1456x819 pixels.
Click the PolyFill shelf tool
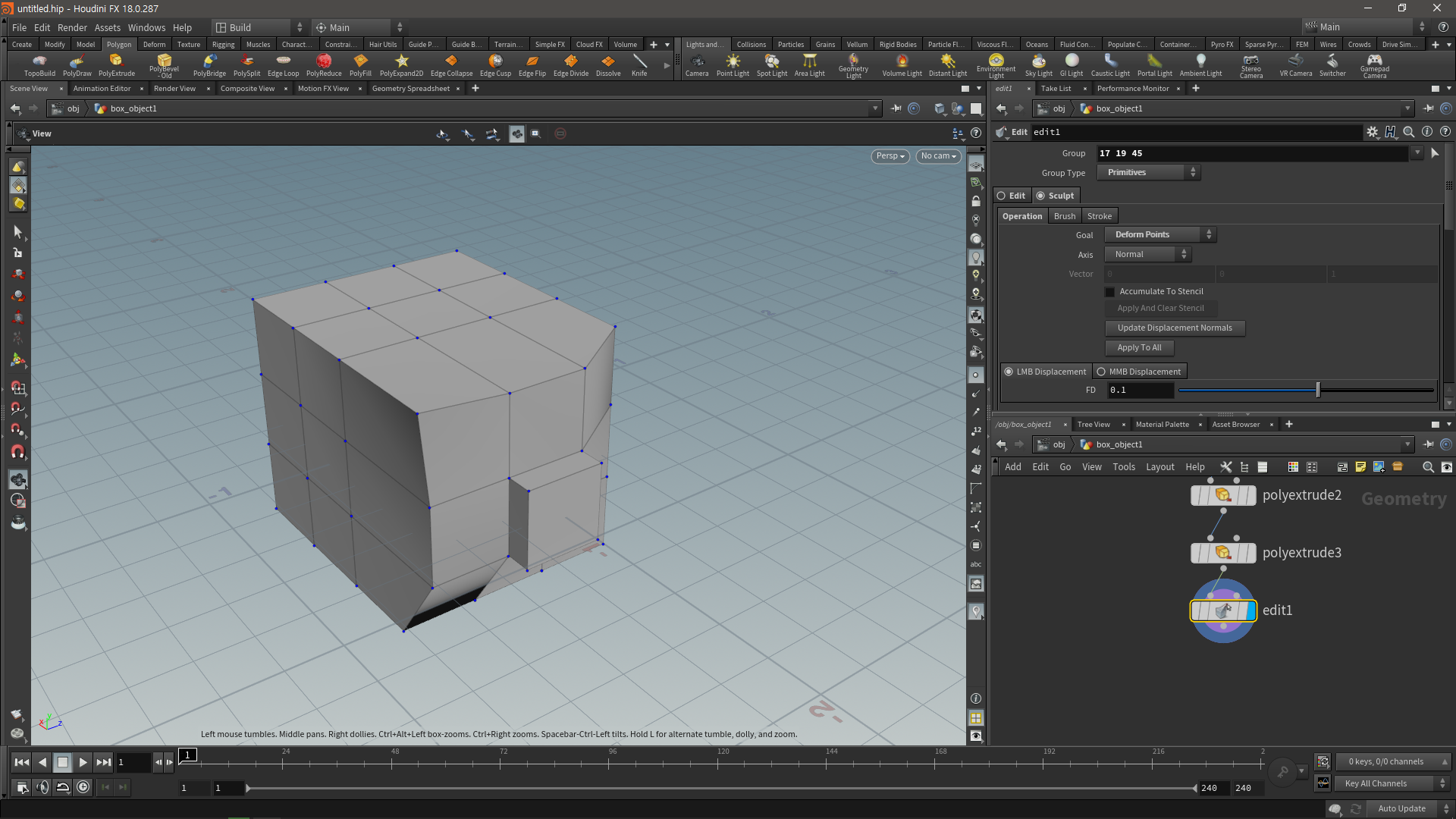pos(360,64)
